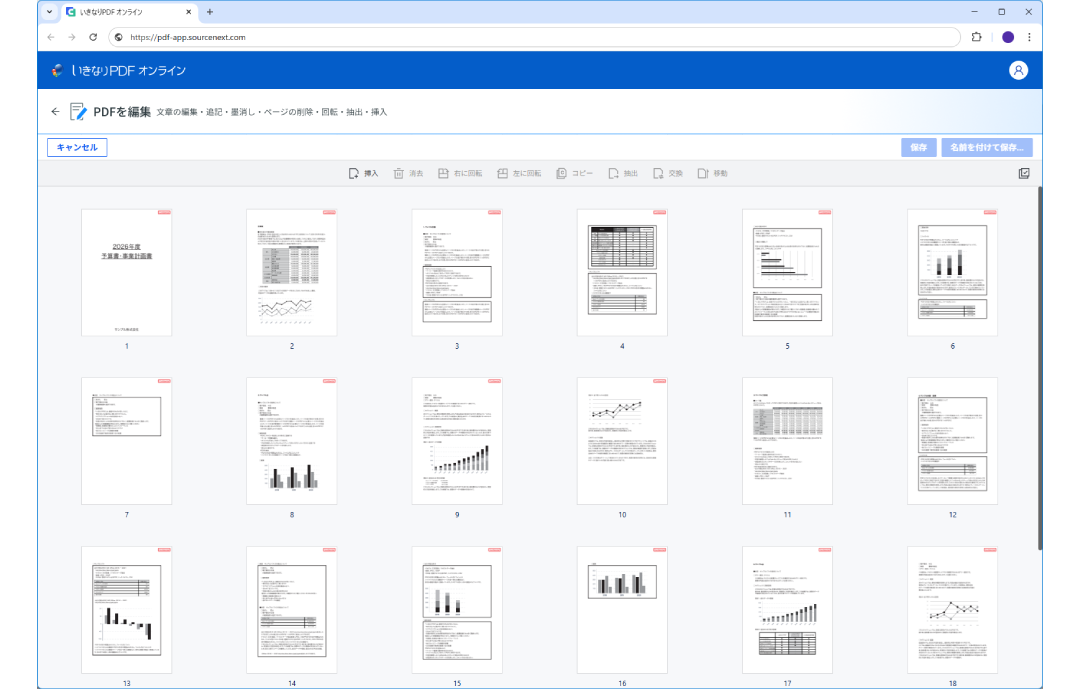The width and height of the screenshot is (1080, 689).
Task: Select page 7 thumbnail
Action: pyautogui.click(x=127, y=441)
